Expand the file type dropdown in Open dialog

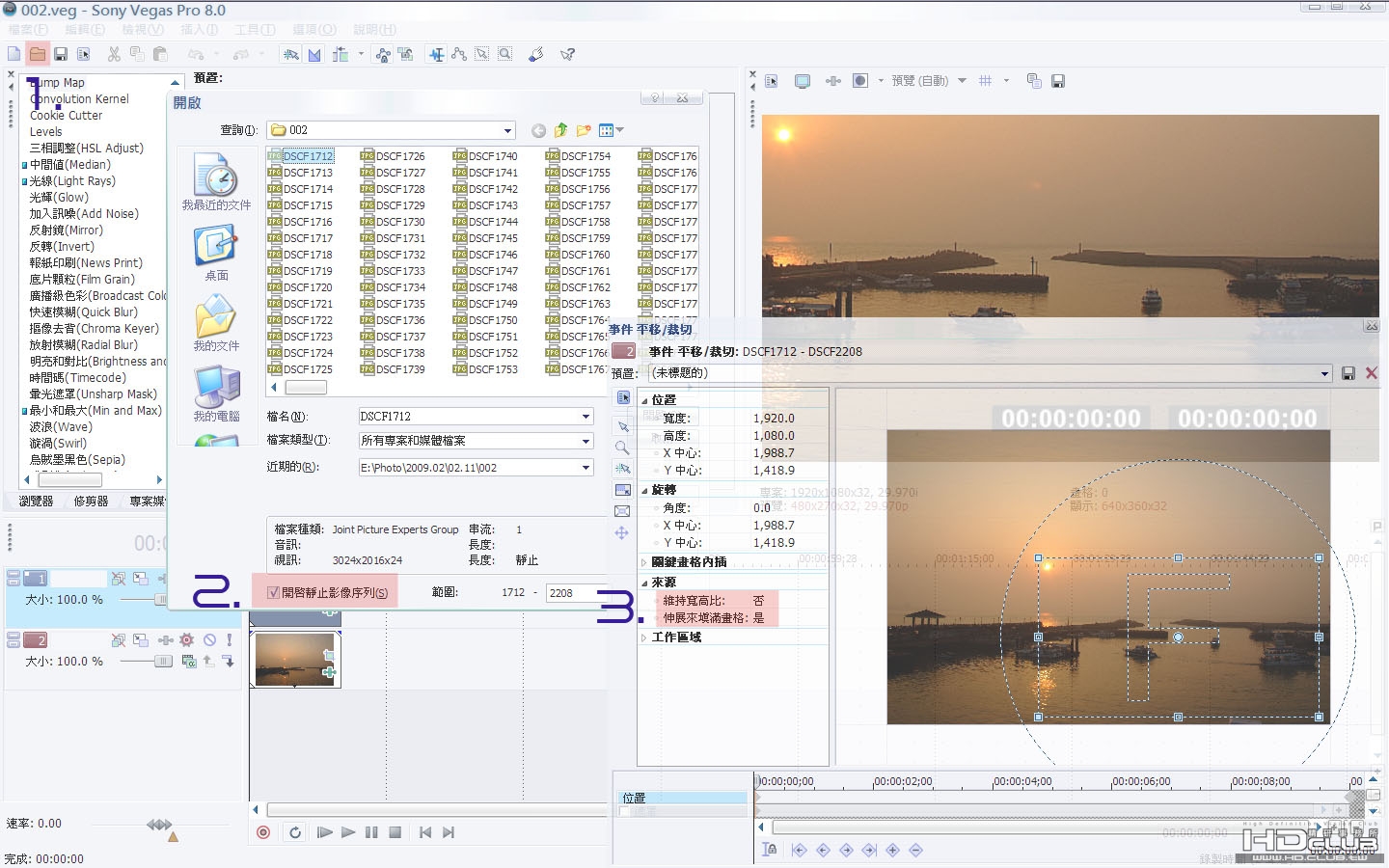(x=586, y=441)
